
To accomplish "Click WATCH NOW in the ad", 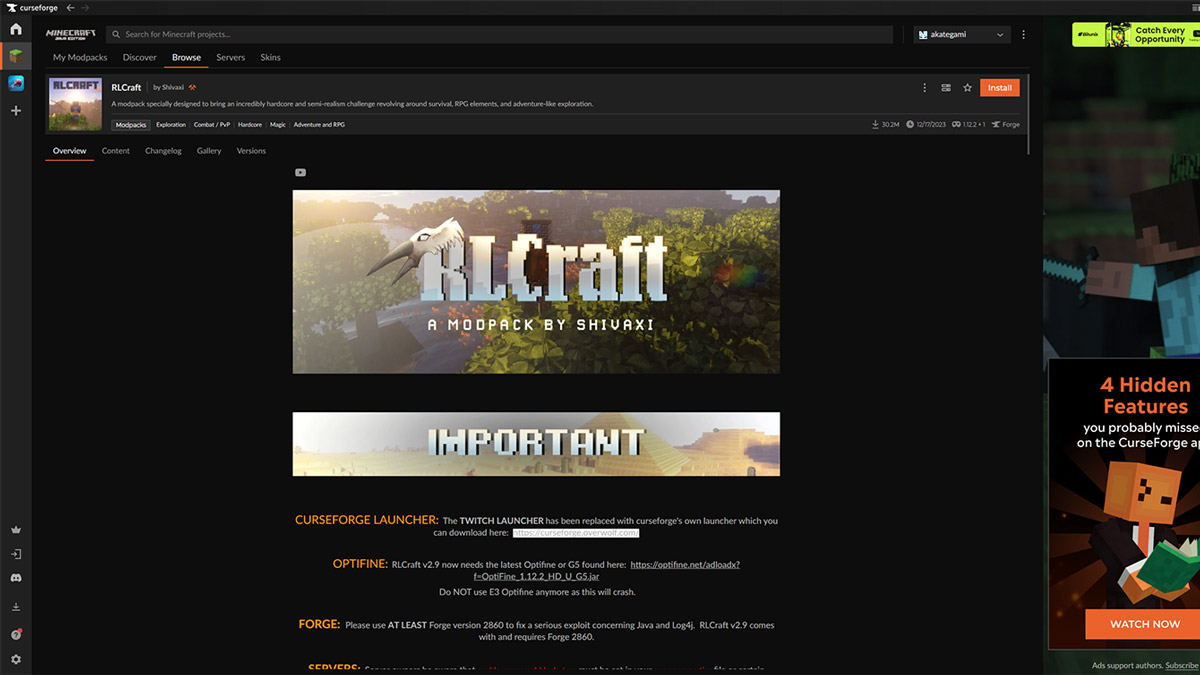I will pos(1145,624).
